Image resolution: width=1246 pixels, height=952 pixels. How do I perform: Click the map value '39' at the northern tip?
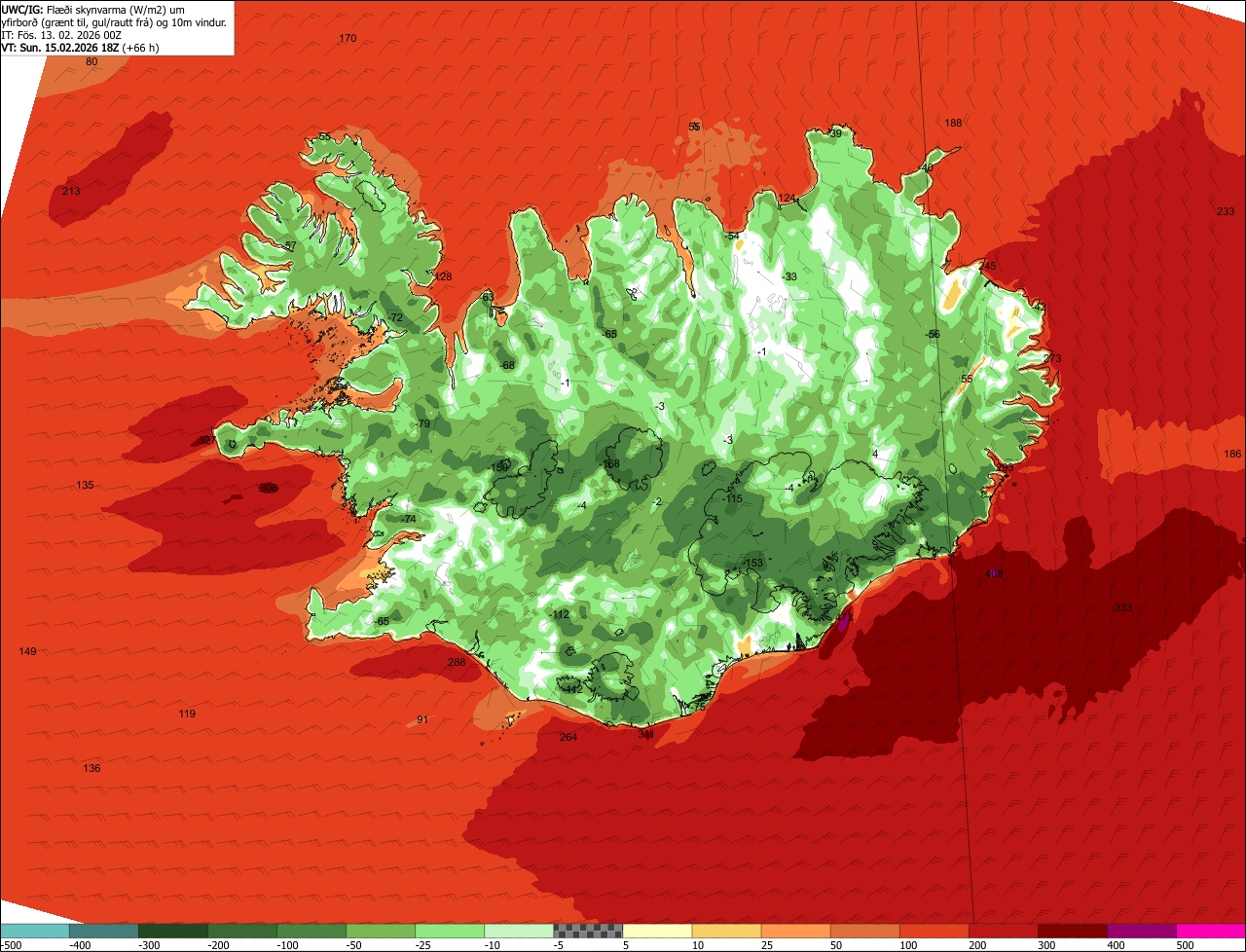835,133
